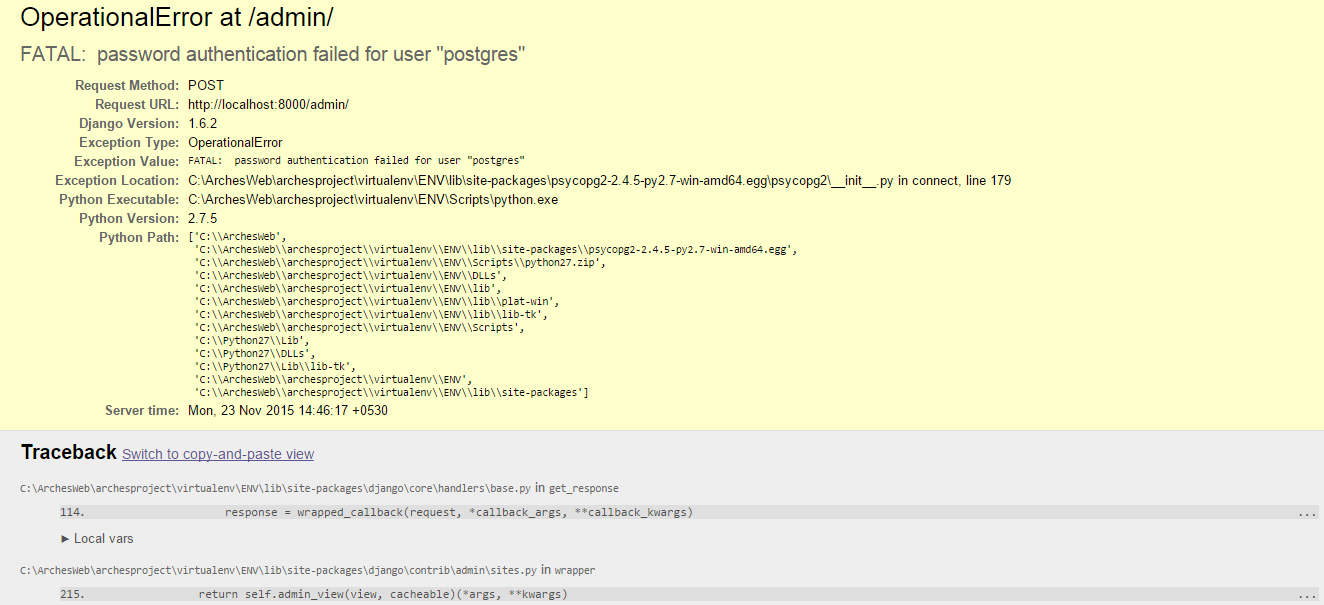Select file path admin\sites.py in wrapper
The height and width of the screenshot is (605, 1324).
point(279,571)
